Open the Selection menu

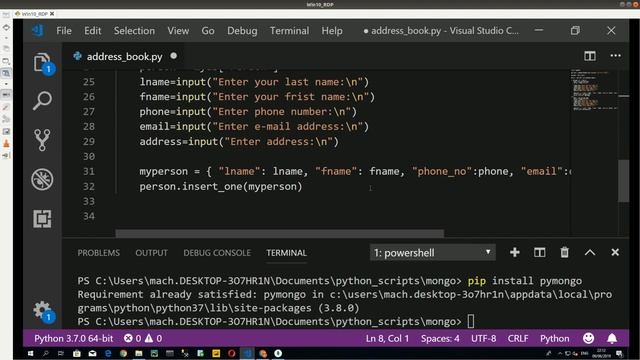(x=134, y=31)
